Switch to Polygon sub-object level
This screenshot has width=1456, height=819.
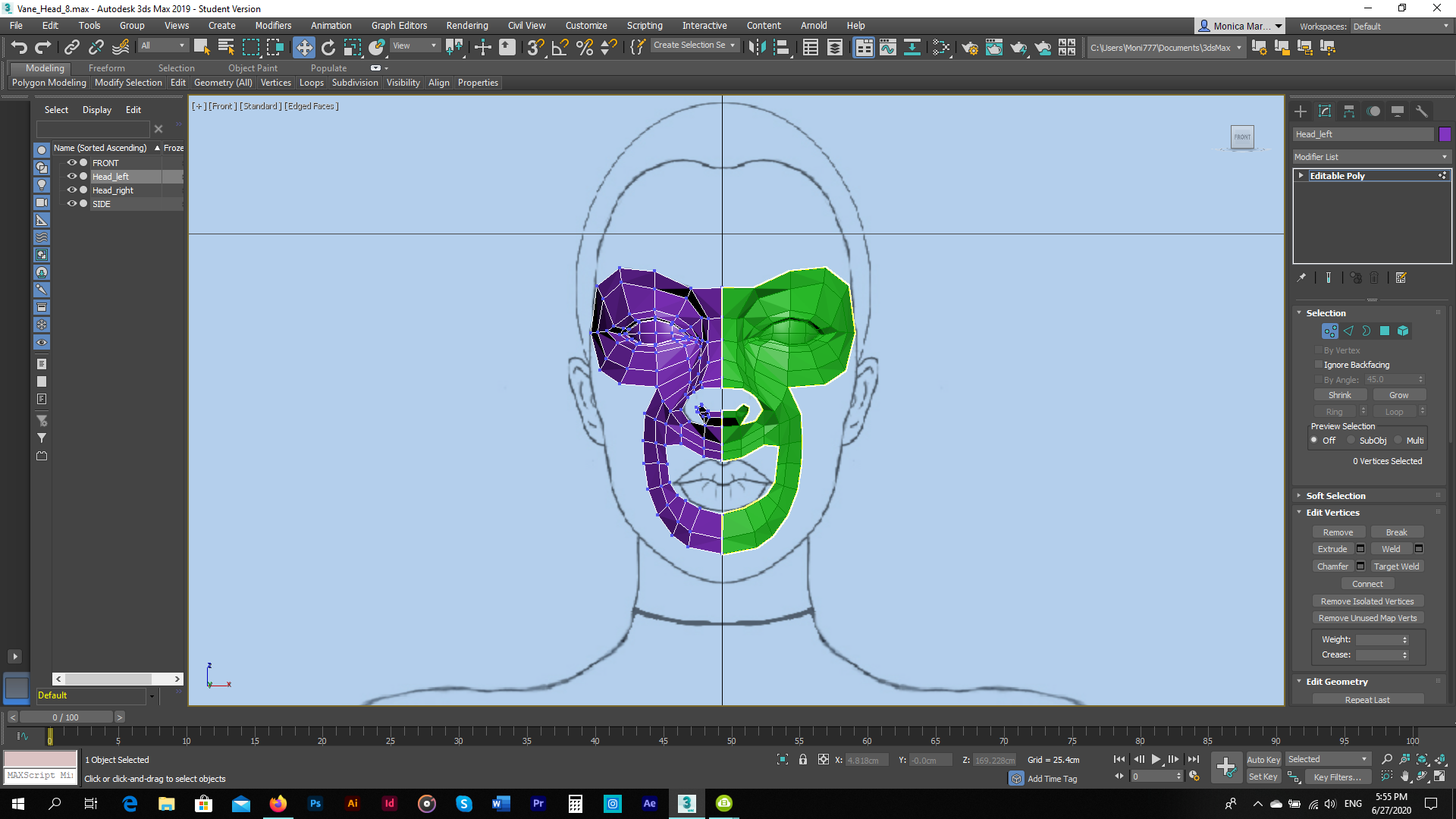pyautogui.click(x=1385, y=331)
